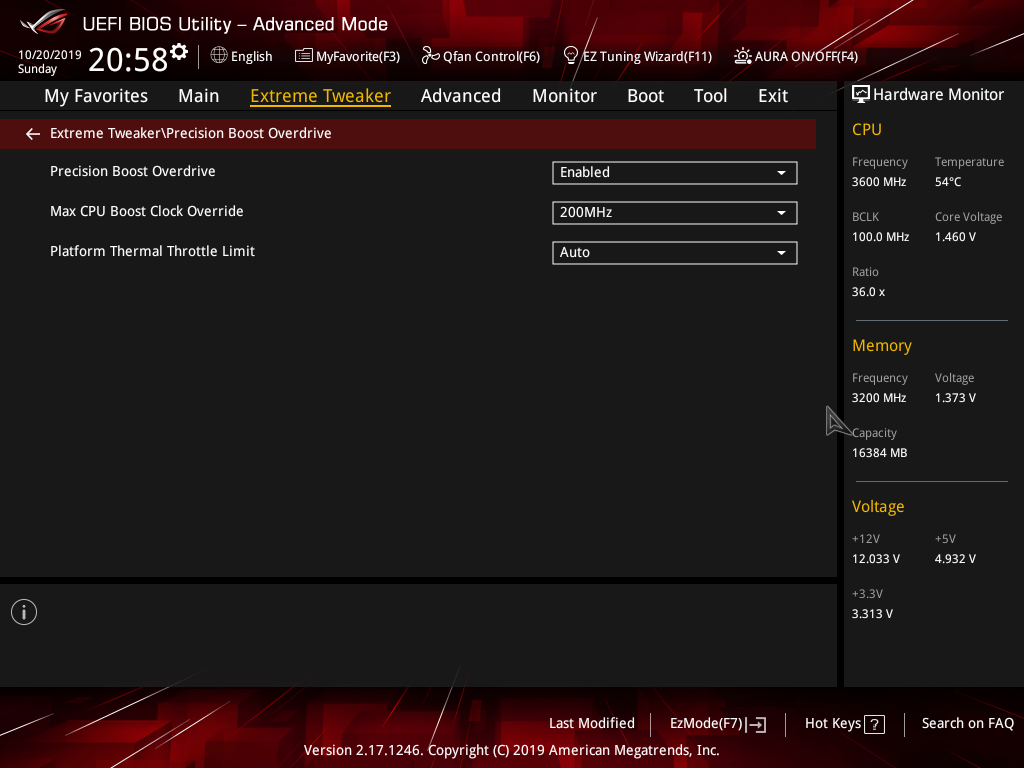
Task: Click the EZ Tuning lightbulb icon
Action: coord(571,56)
